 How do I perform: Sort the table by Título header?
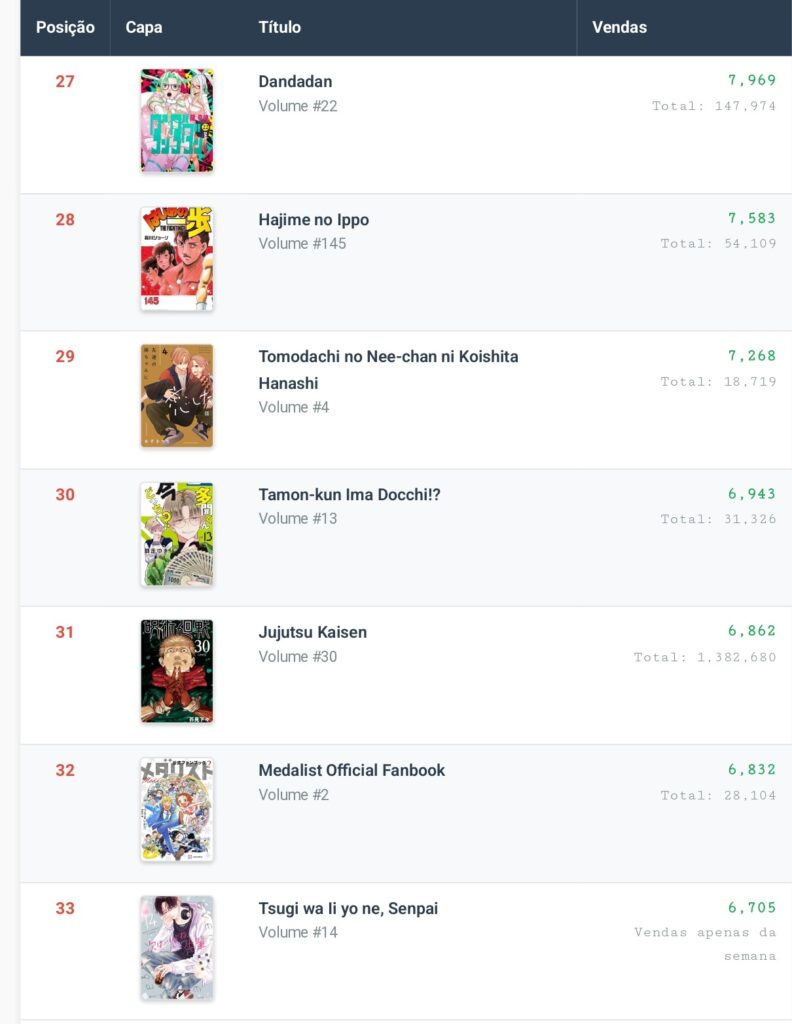click(x=280, y=27)
